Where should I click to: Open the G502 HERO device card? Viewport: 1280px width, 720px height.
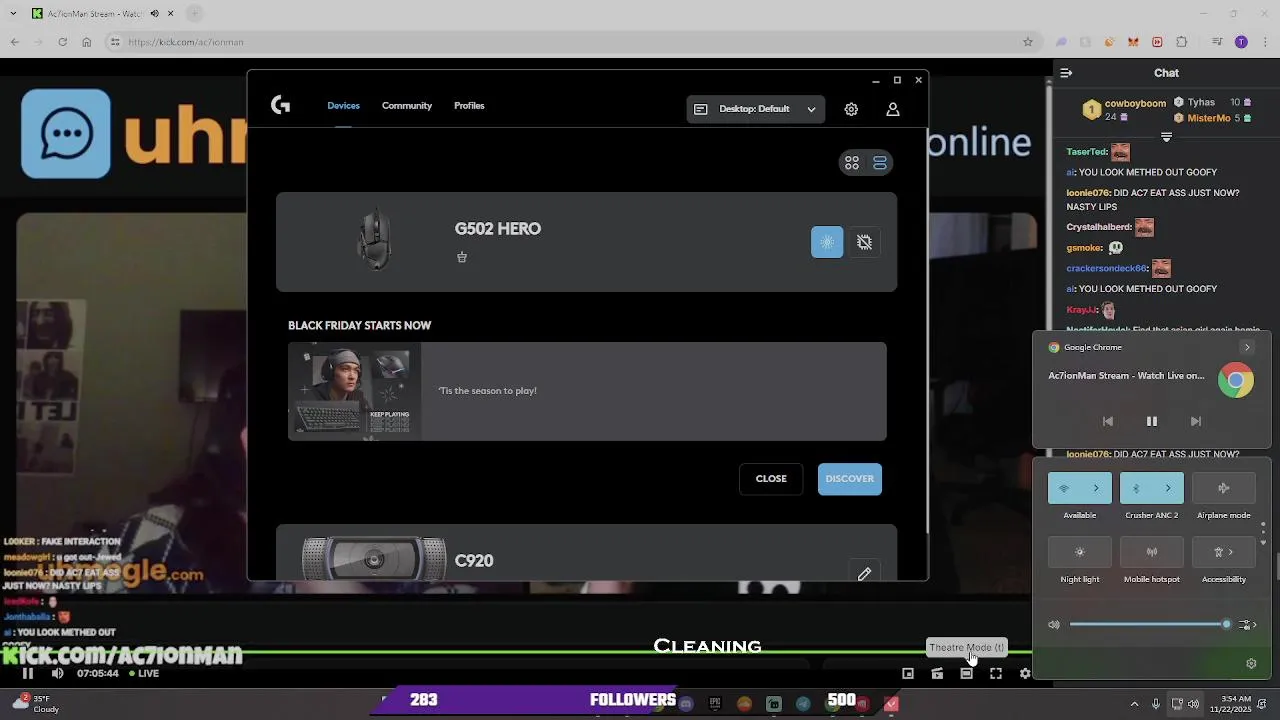[586, 242]
